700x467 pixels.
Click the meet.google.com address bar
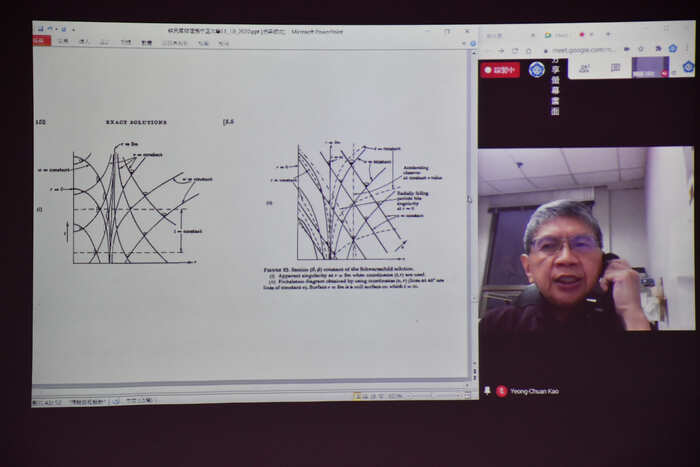(583, 50)
